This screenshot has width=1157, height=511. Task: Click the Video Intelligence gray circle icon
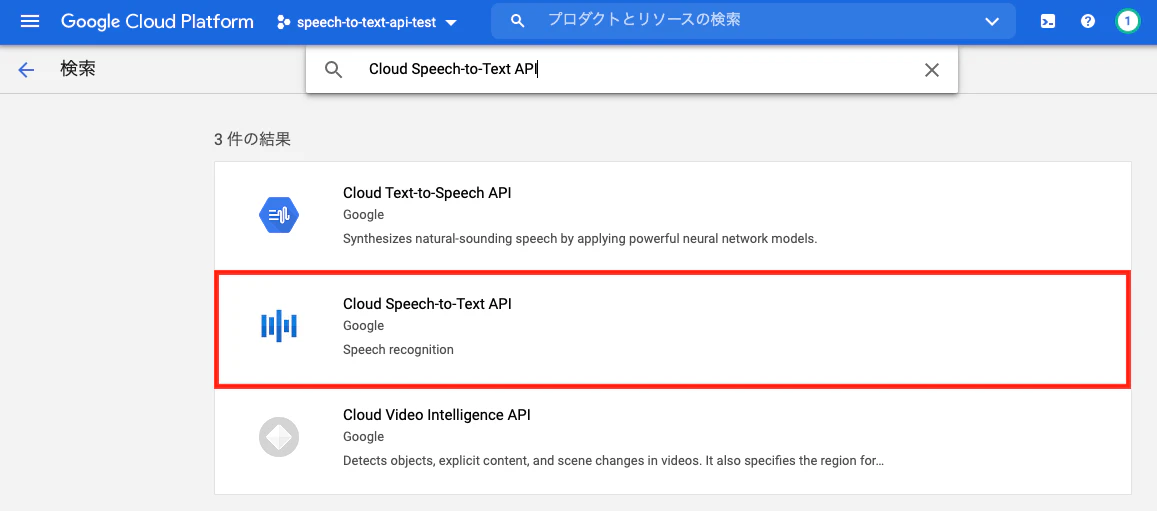pos(279,437)
